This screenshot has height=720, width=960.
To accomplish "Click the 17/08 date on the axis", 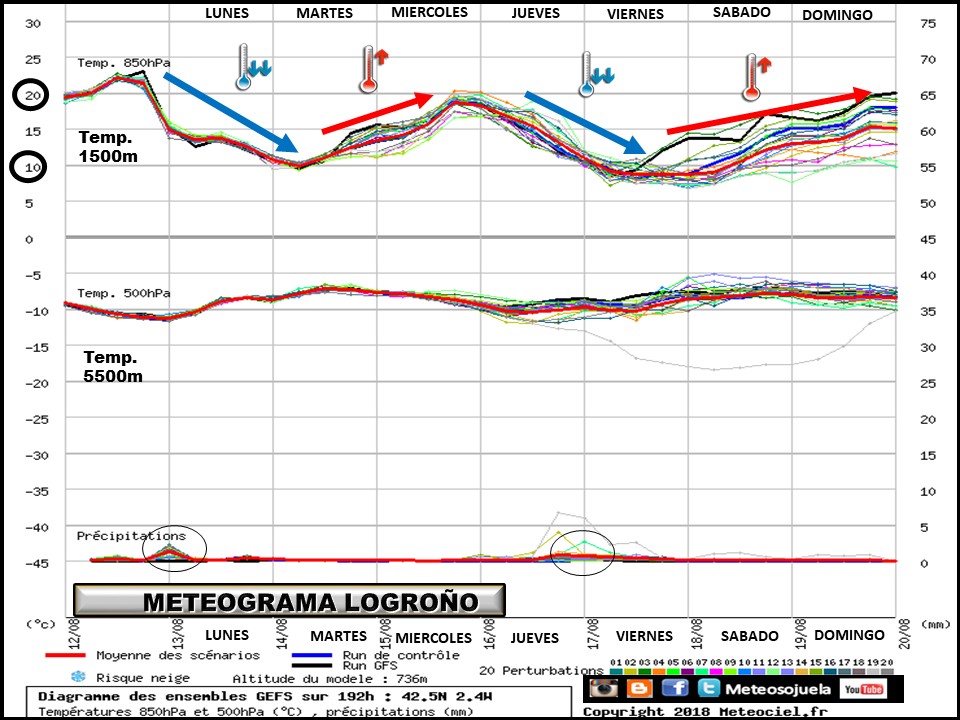I will [x=593, y=634].
